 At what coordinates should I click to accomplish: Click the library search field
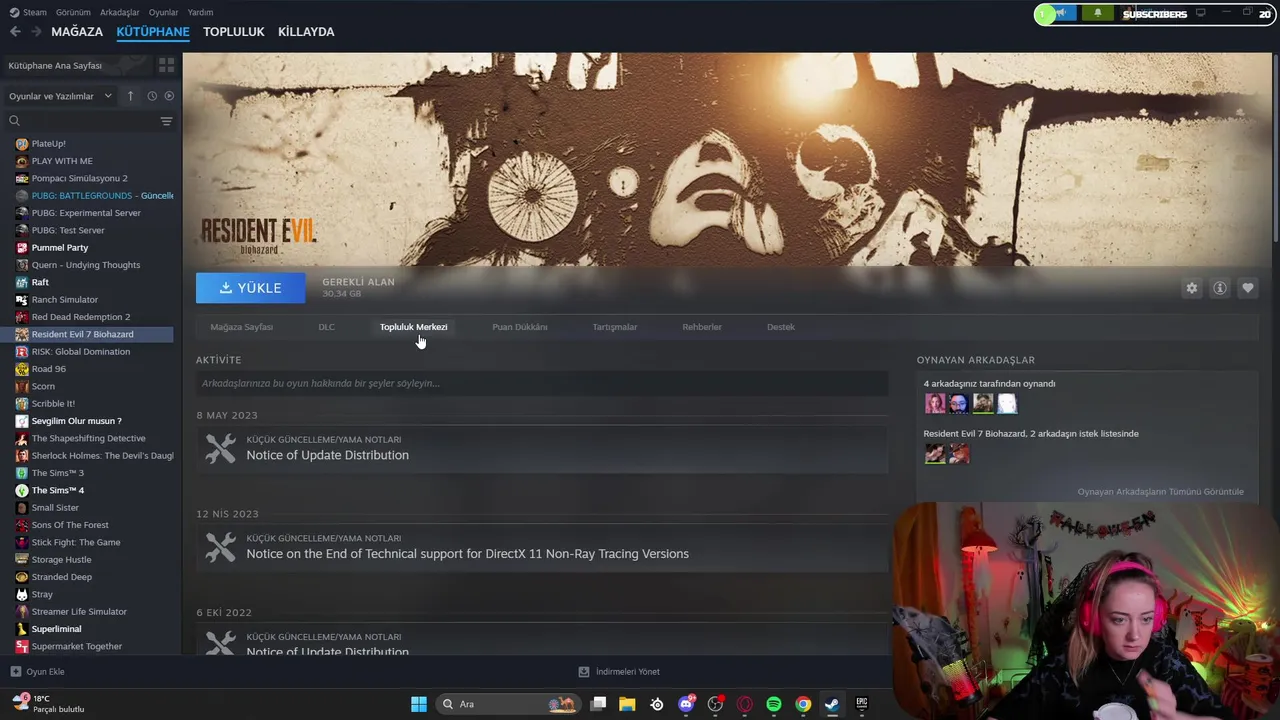tap(88, 121)
